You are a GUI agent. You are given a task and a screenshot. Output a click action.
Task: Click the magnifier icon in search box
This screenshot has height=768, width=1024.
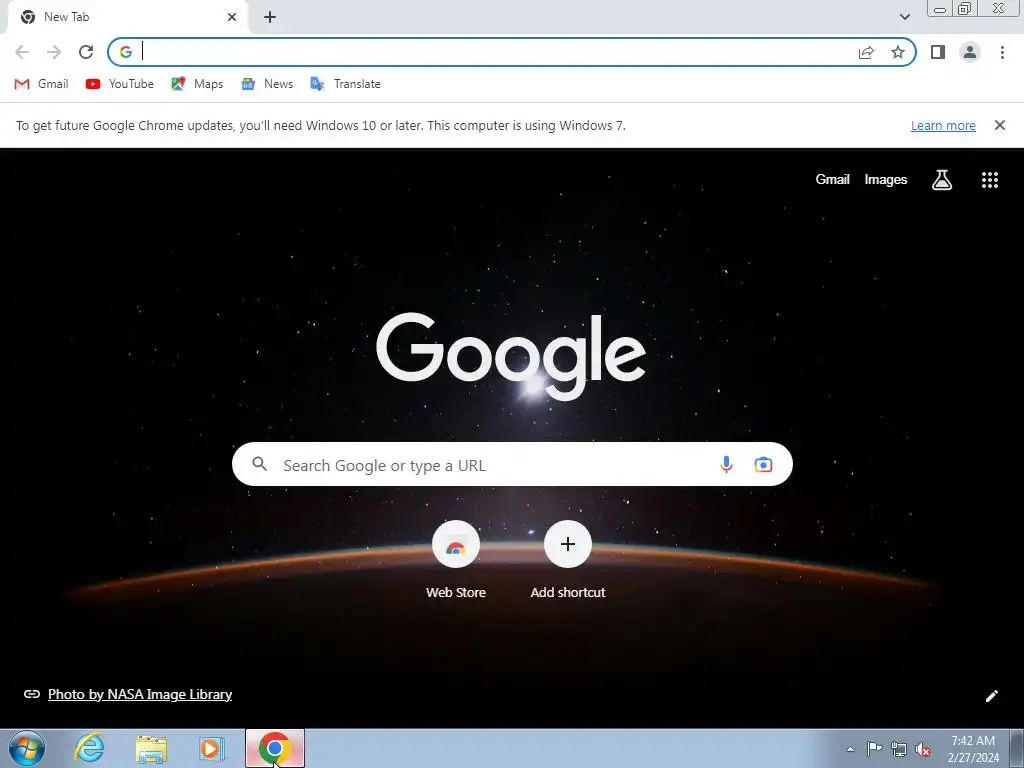(260, 464)
